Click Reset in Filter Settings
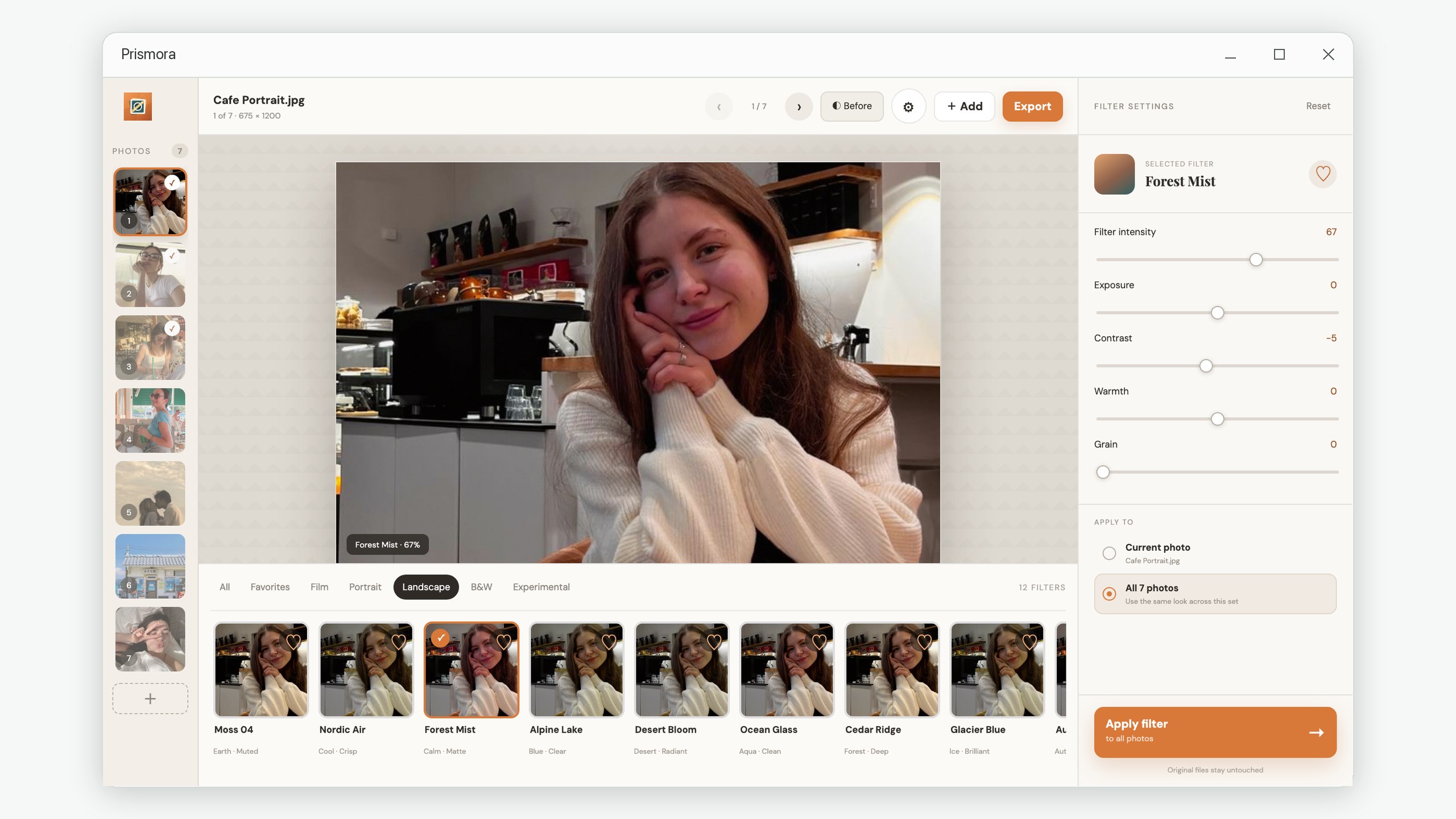Image resolution: width=1456 pixels, height=819 pixels. pyautogui.click(x=1318, y=106)
